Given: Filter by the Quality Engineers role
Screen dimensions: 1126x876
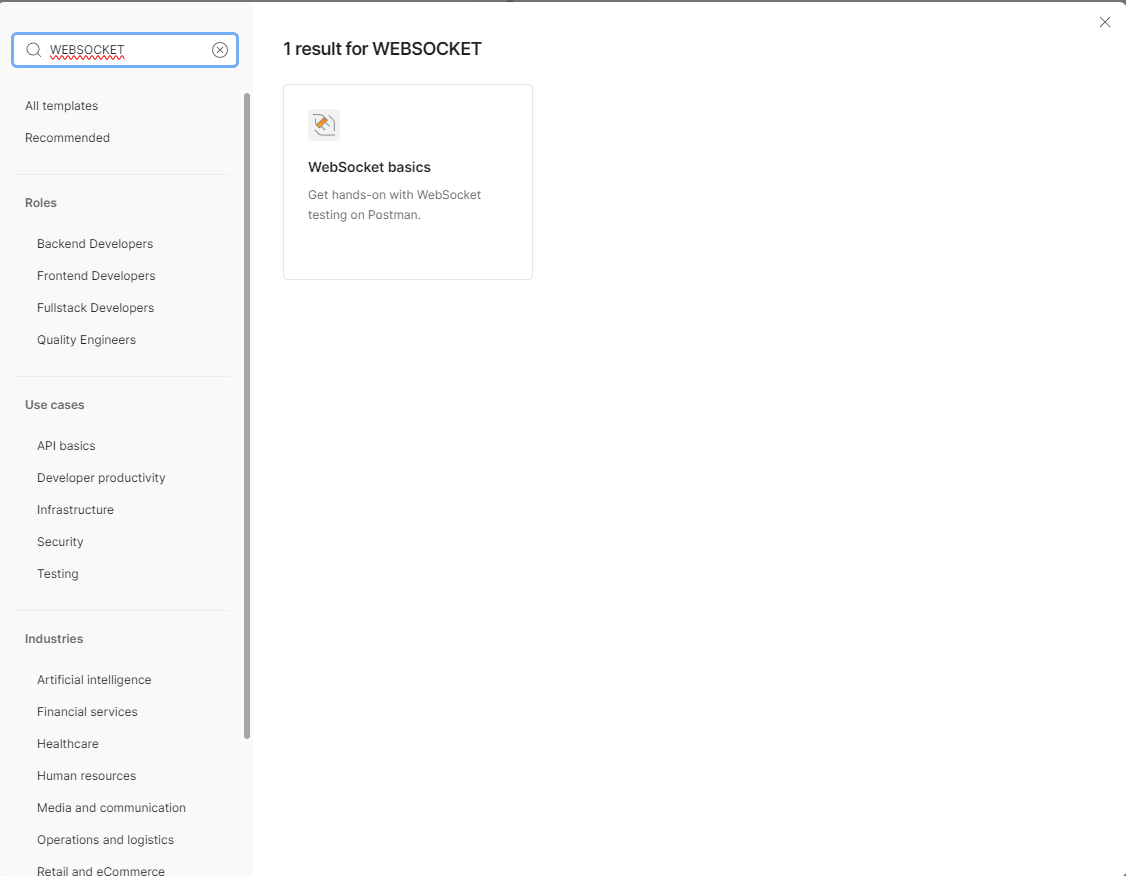Looking at the screenshot, I should coord(86,339).
